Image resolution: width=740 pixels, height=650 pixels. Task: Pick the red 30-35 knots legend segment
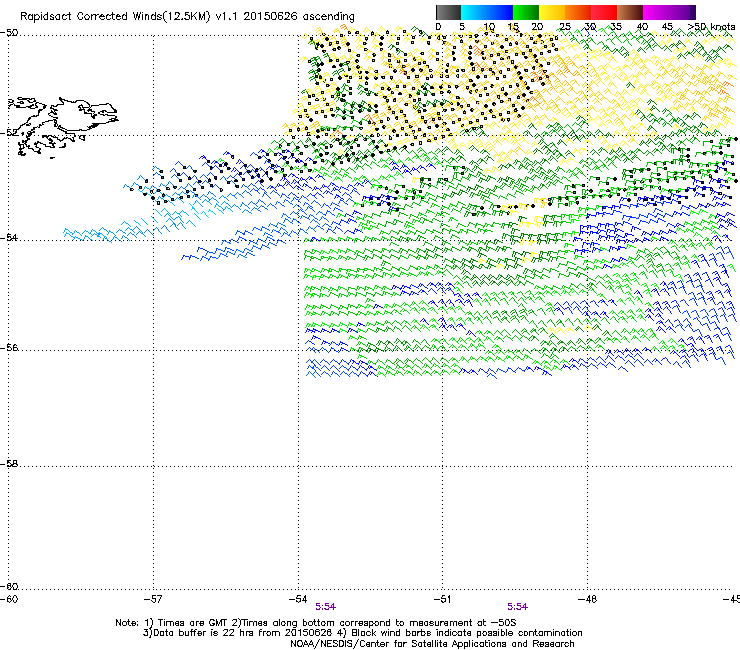coord(604,12)
